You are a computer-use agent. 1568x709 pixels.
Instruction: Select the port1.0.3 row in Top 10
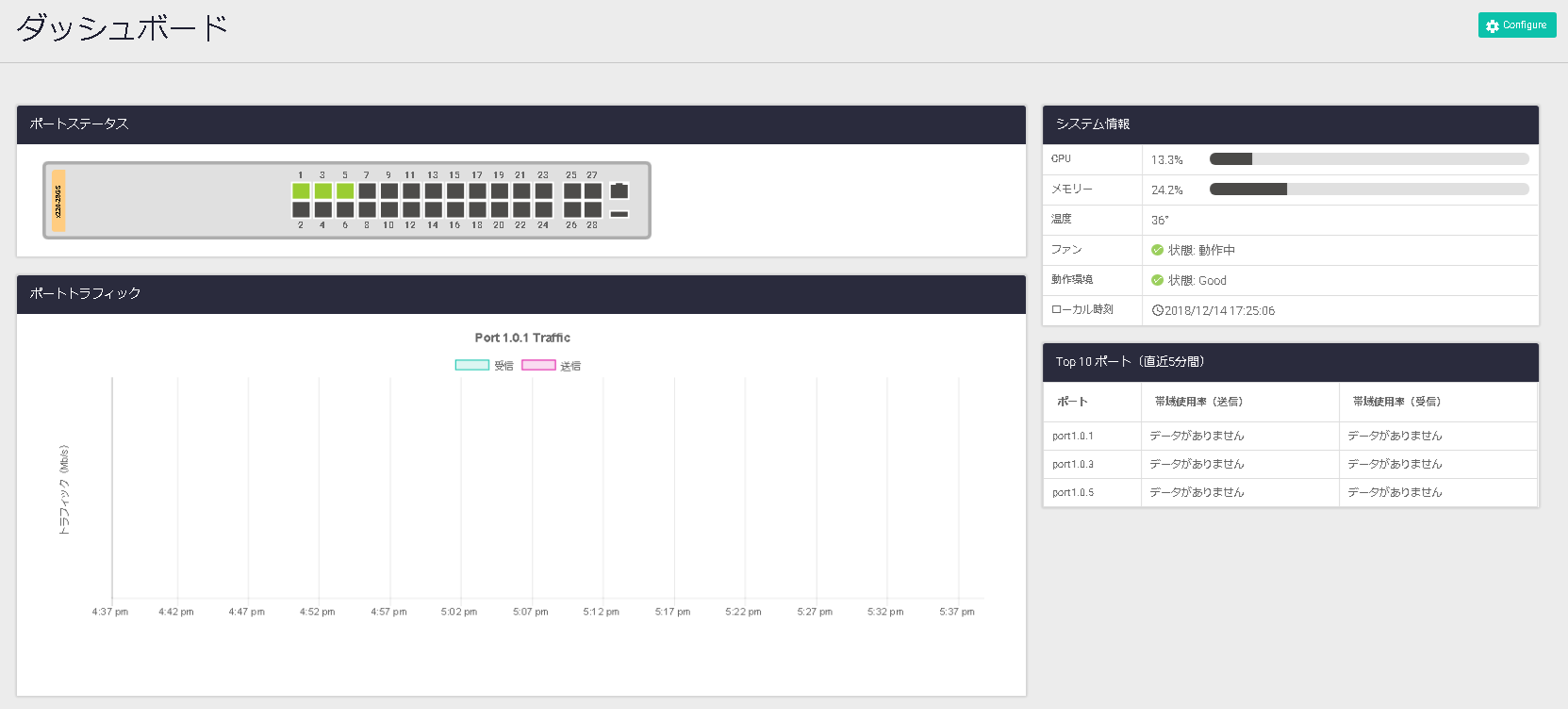(1073, 464)
